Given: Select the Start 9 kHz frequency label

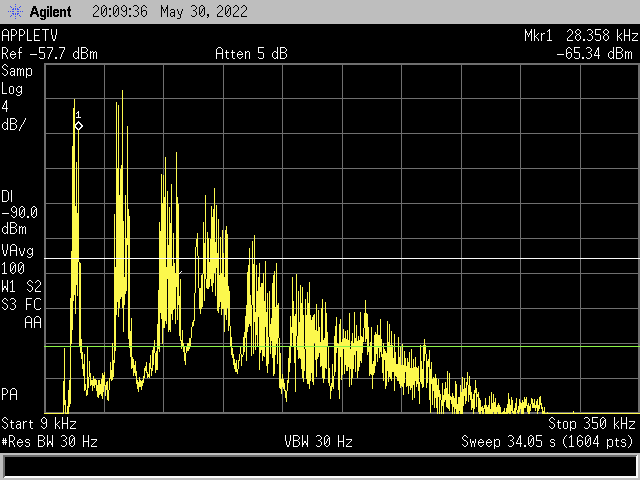Looking at the screenshot, I should [x=38, y=423].
